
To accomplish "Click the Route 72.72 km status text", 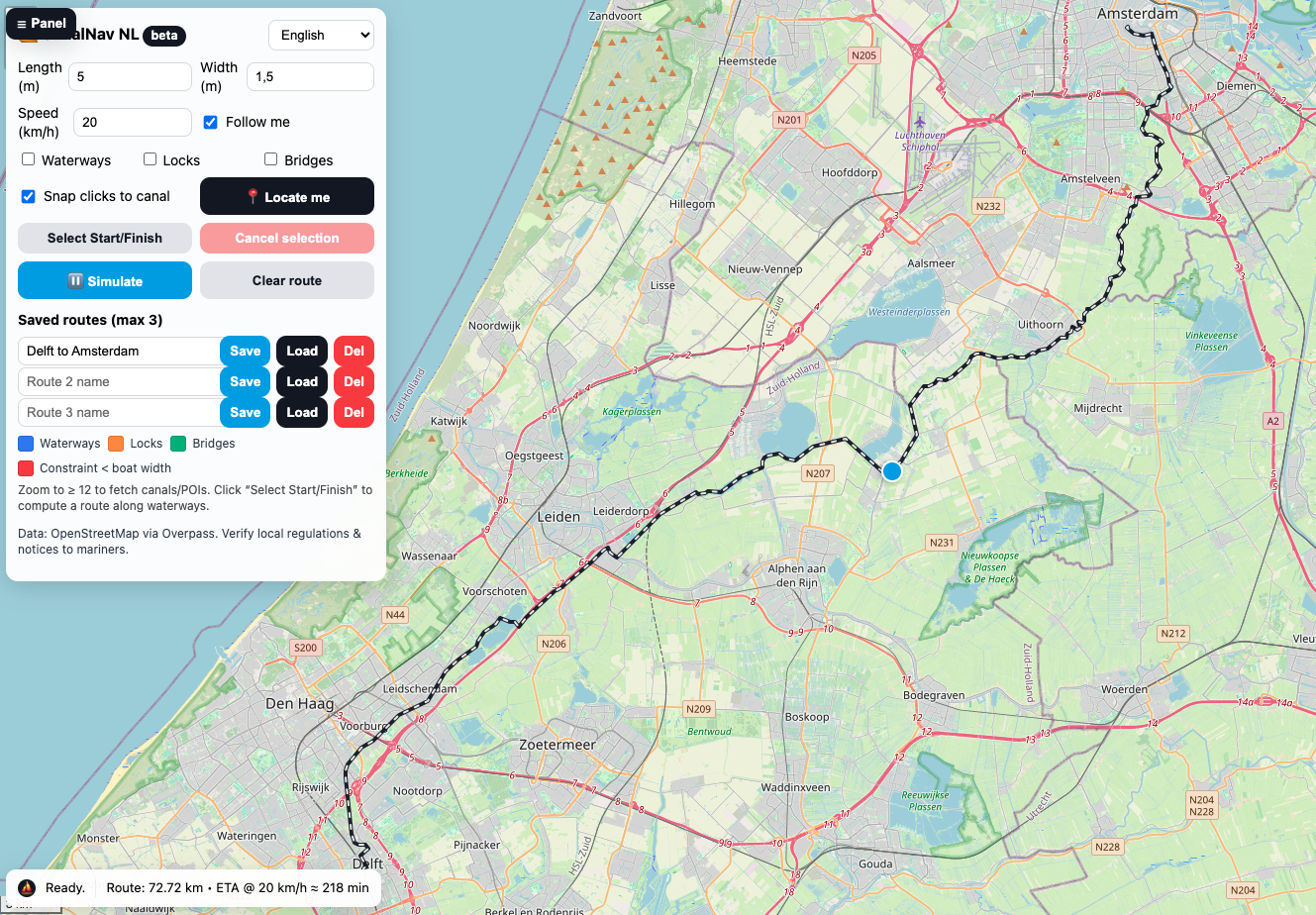I will point(238,887).
